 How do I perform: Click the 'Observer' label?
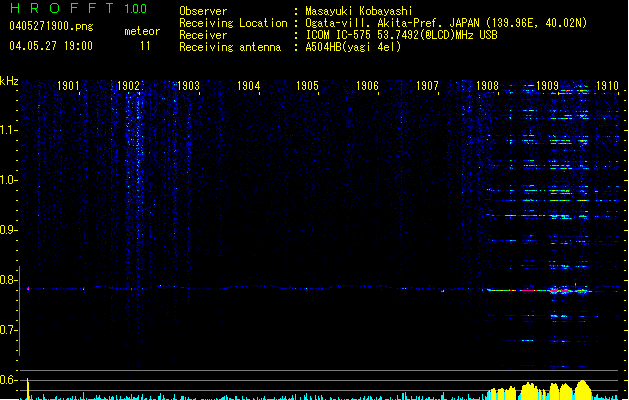203,11
